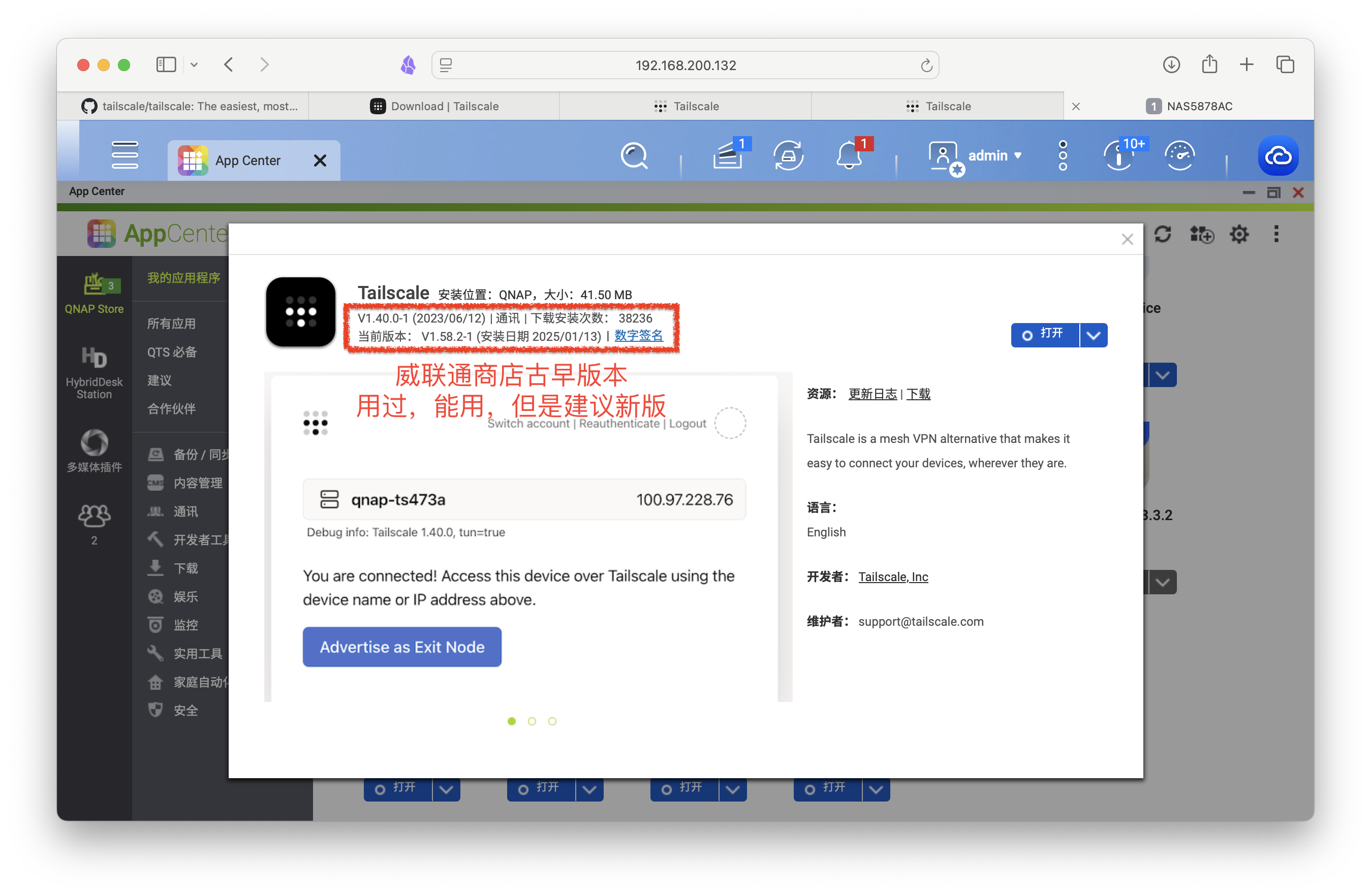
Task: Select 内容管理 category
Action: pyautogui.click(x=185, y=483)
